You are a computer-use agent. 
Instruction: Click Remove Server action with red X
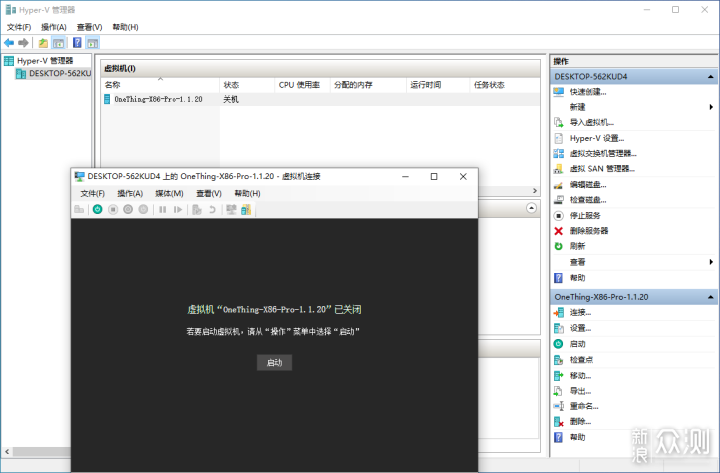(x=589, y=231)
